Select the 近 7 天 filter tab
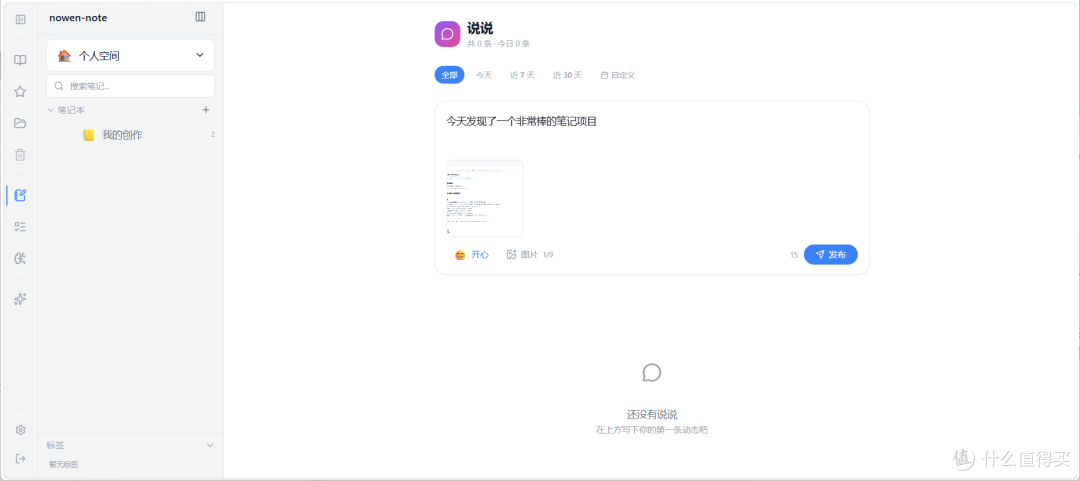The width and height of the screenshot is (1080, 481). tap(522, 75)
